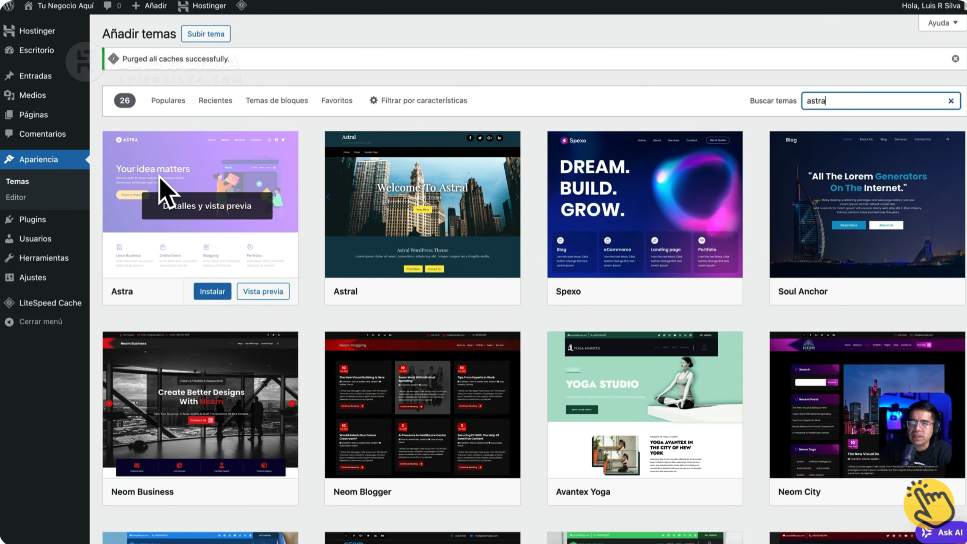Image resolution: width=967 pixels, height=544 pixels.
Task: Click the Subir tema button
Action: (206, 34)
